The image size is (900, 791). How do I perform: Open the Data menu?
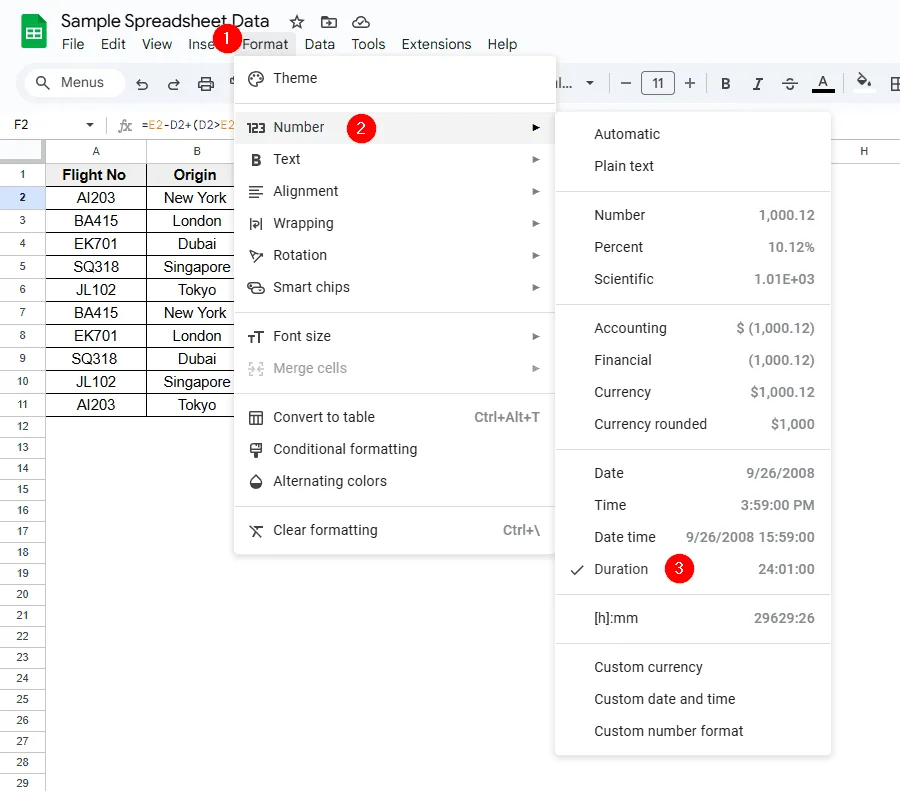tap(320, 44)
